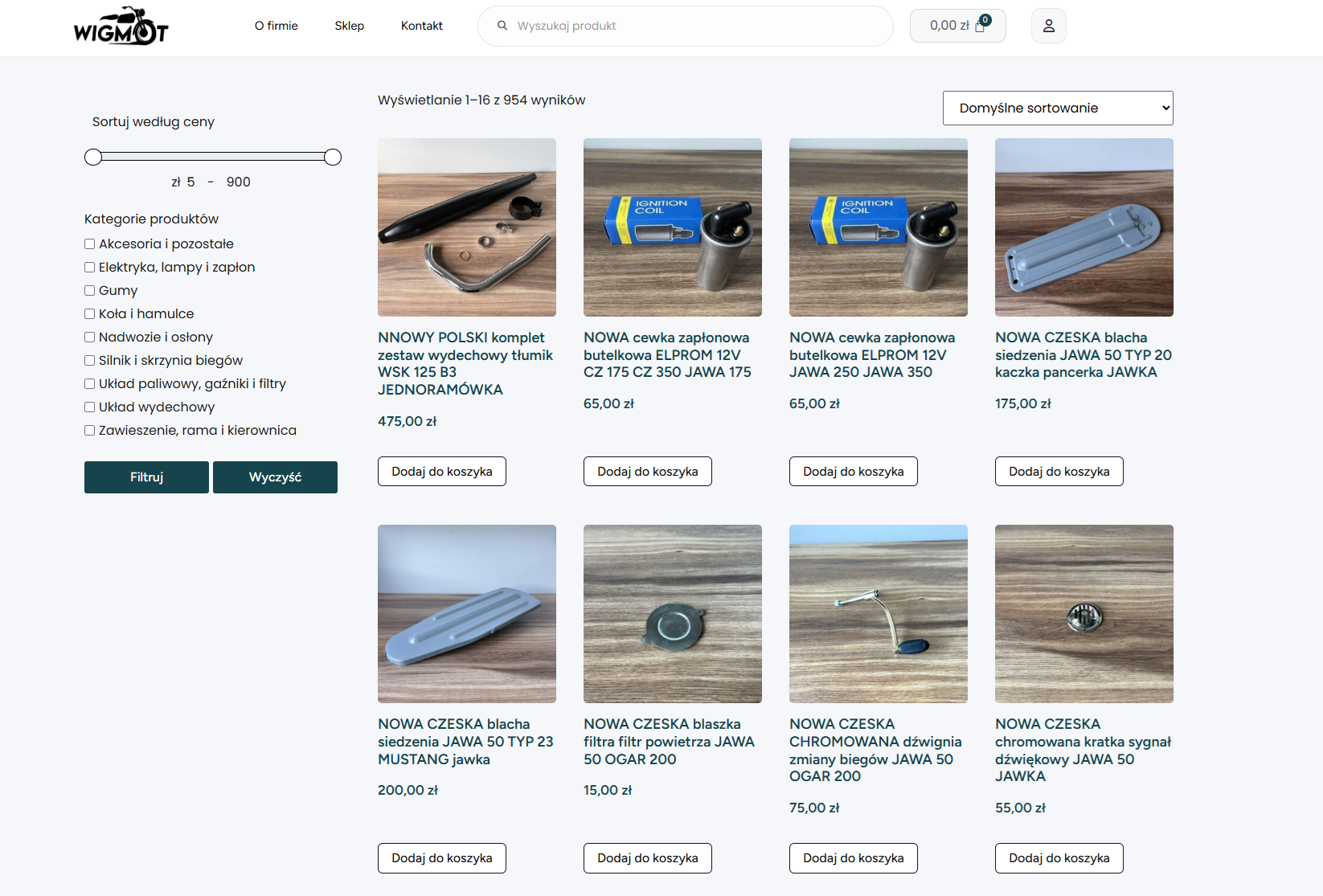
Task: Open WSK 125 exhaust set product image
Action: click(x=466, y=227)
